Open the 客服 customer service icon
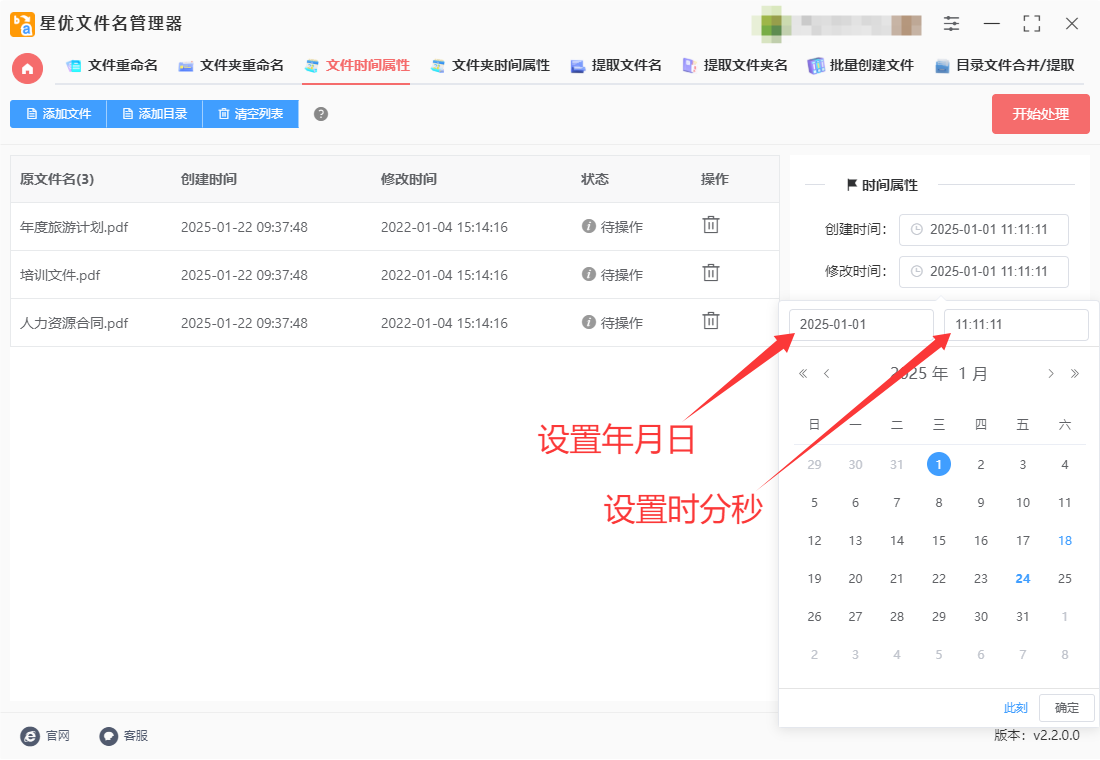1100x760 pixels. coord(109,735)
